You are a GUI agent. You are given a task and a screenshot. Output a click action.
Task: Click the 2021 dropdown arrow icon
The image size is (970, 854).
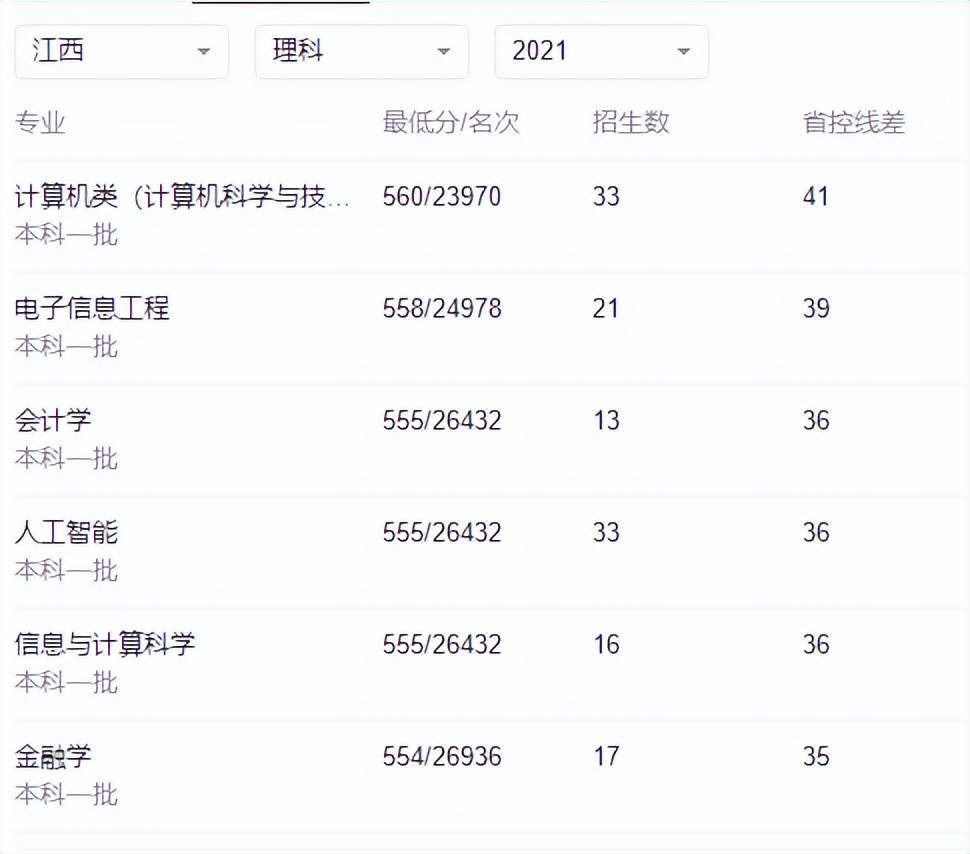[684, 51]
